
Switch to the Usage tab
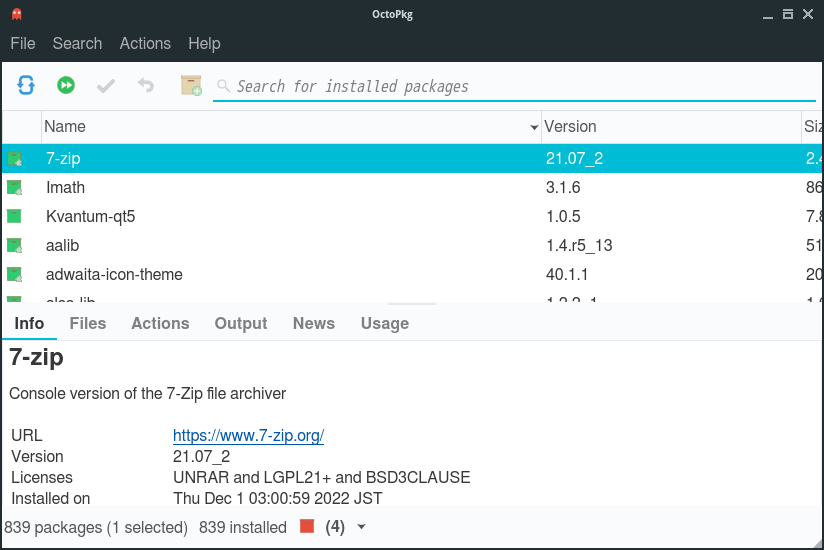(x=385, y=323)
